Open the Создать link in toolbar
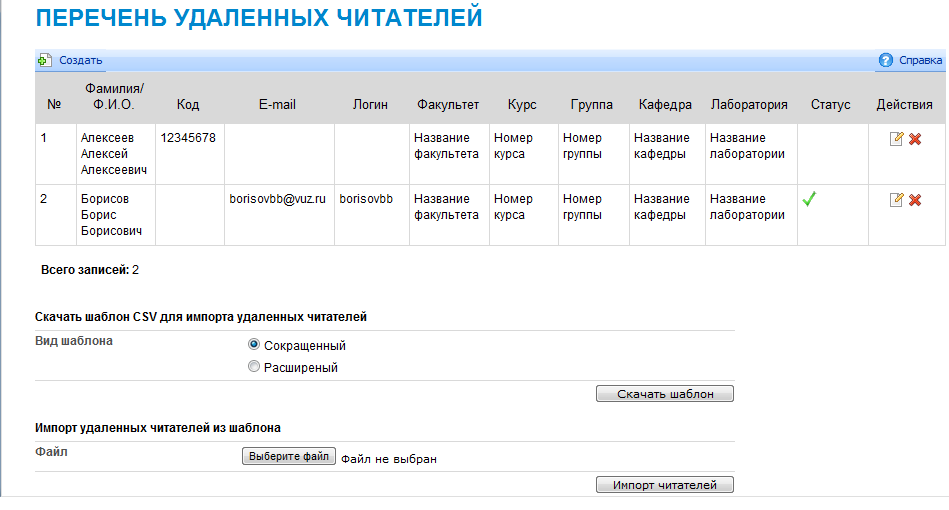Image resolution: width=949 pixels, height=510 pixels. pos(80,61)
